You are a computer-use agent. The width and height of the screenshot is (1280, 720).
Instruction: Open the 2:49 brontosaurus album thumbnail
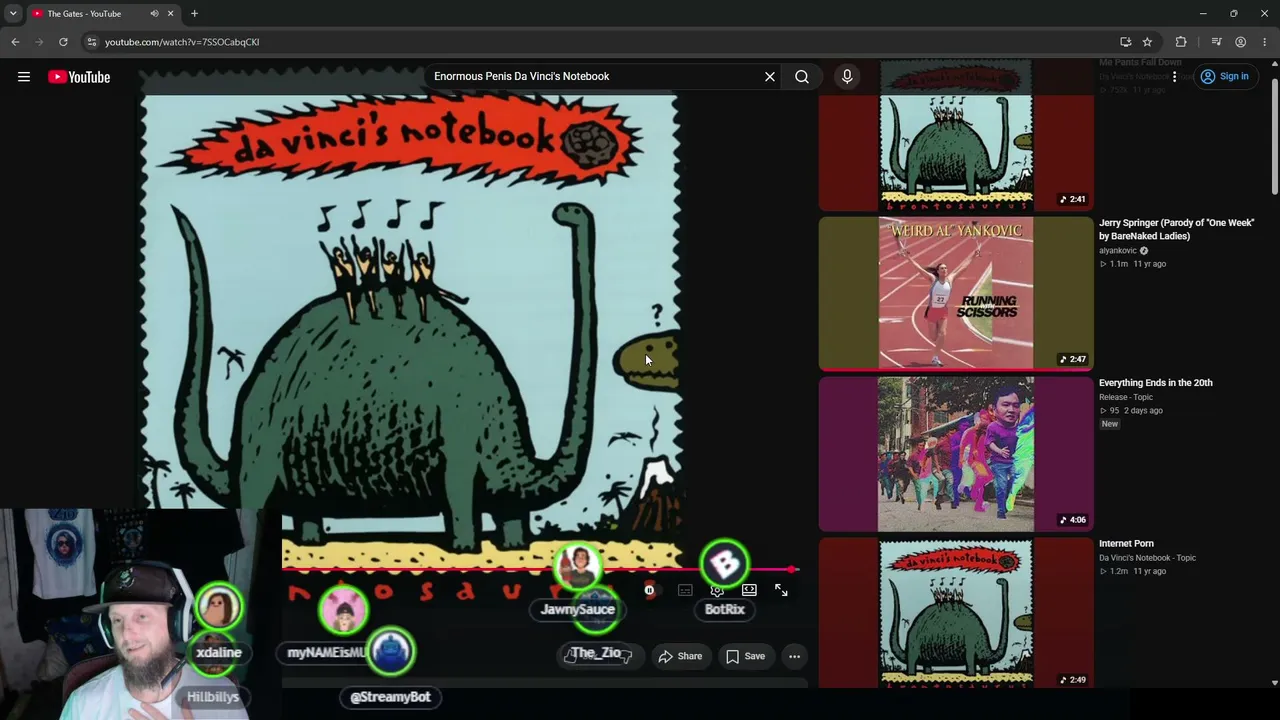956,614
